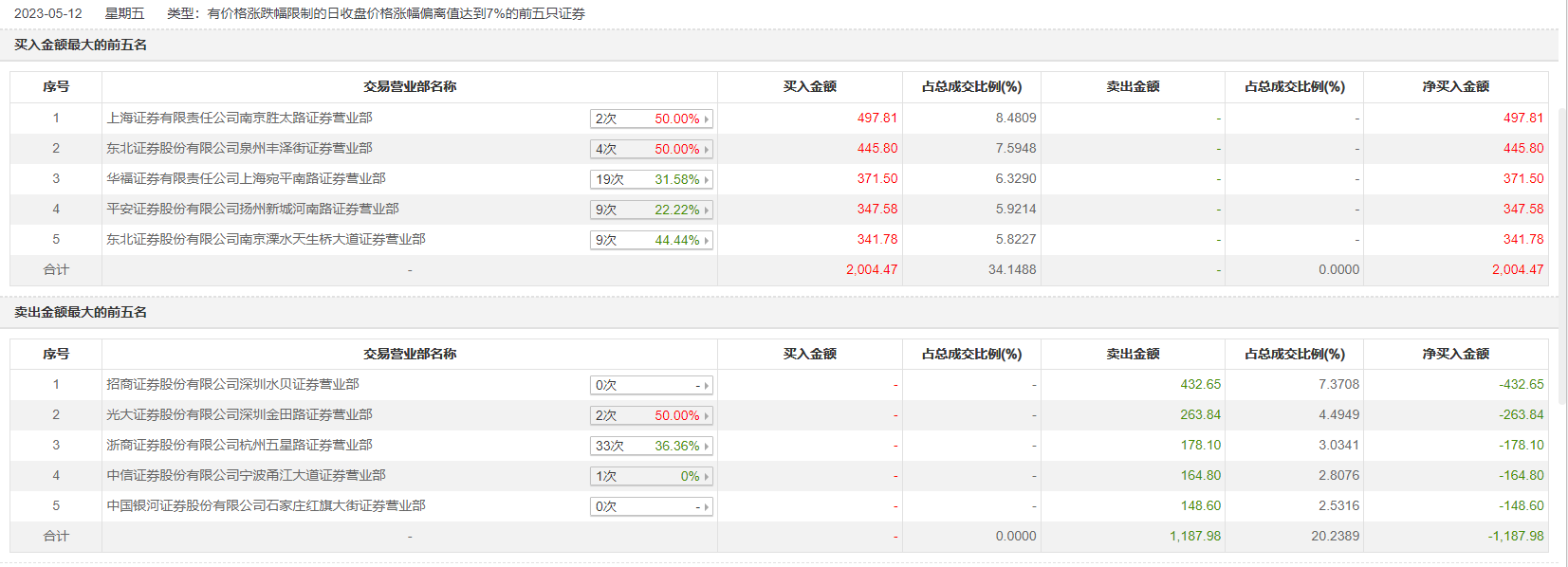The height and width of the screenshot is (567, 1568).
Task: Click the arrow in 上海证券's 2次 50.00% box
Action: [707, 119]
